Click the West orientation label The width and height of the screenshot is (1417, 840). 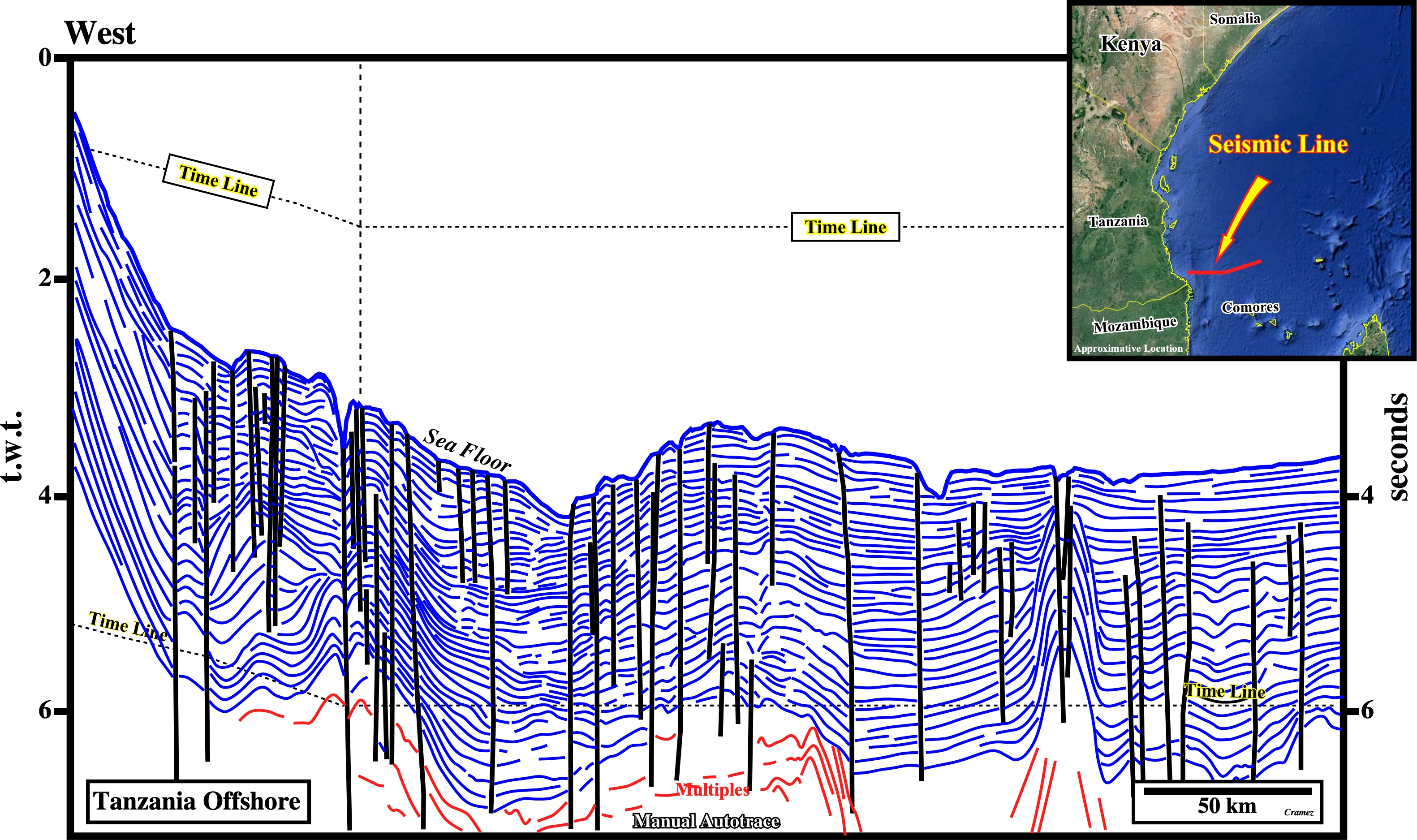pos(100,33)
